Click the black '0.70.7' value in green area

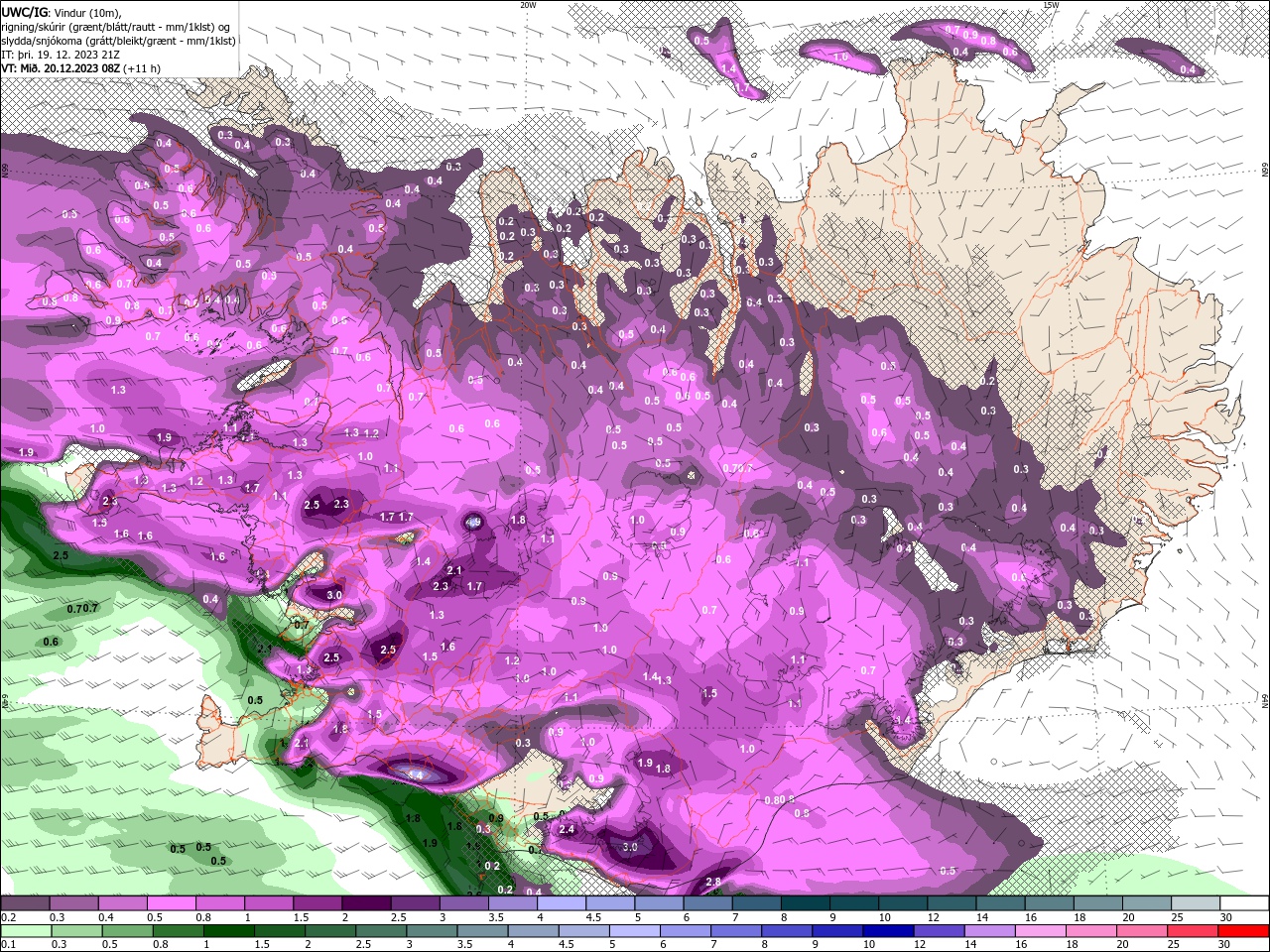[x=82, y=607]
